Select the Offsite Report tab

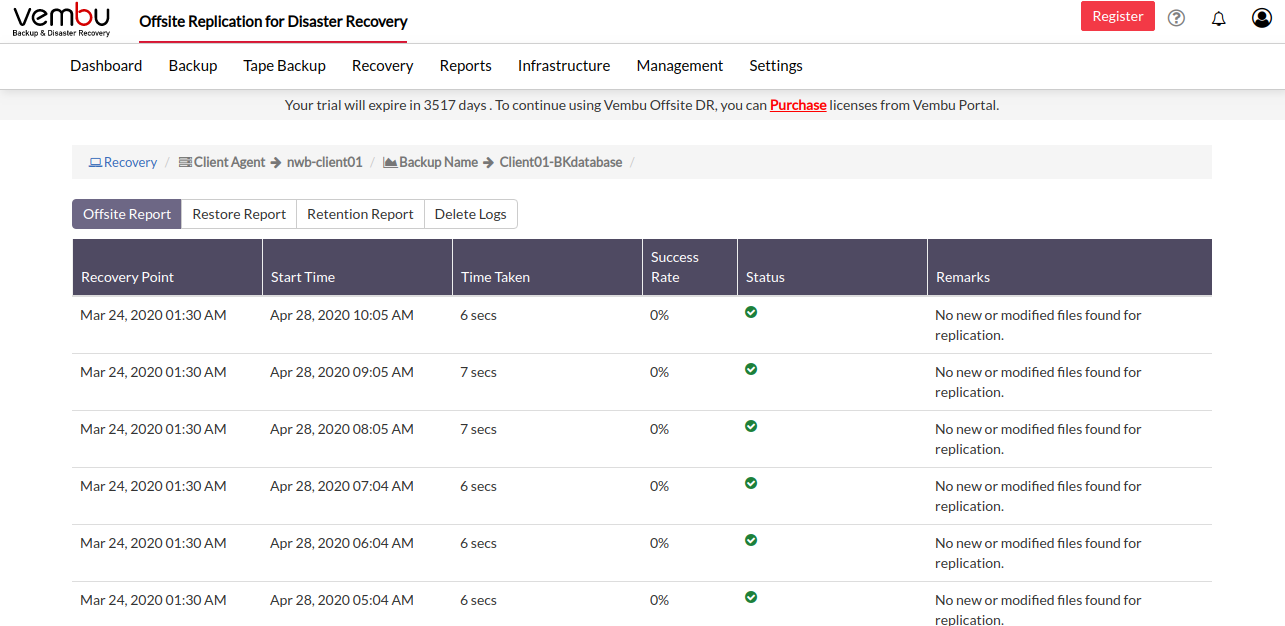[x=127, y=214]
